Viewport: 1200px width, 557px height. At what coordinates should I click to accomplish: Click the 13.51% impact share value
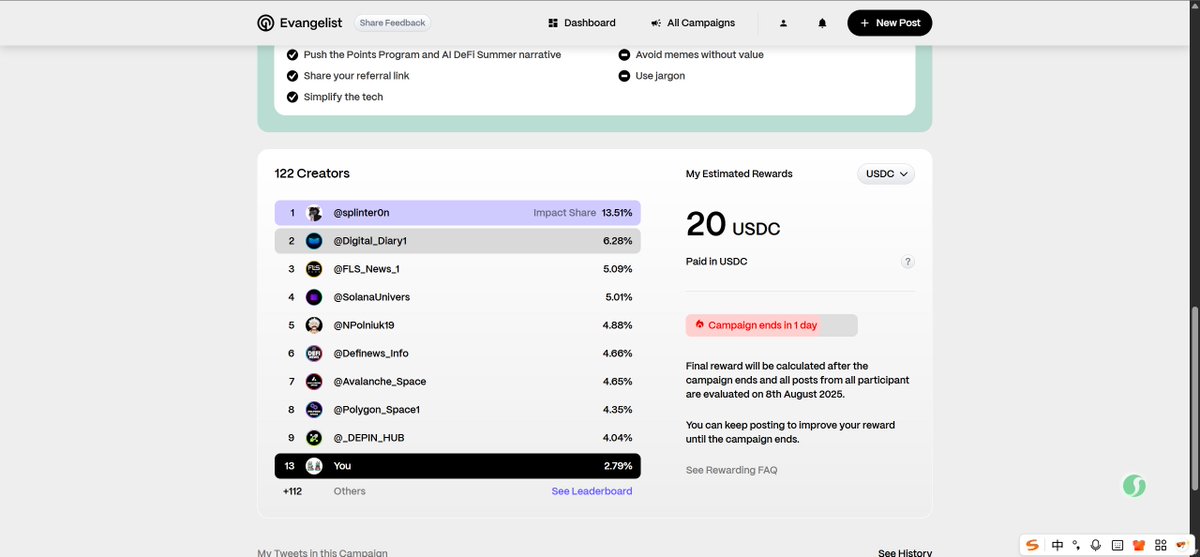(x=617, y=213)
